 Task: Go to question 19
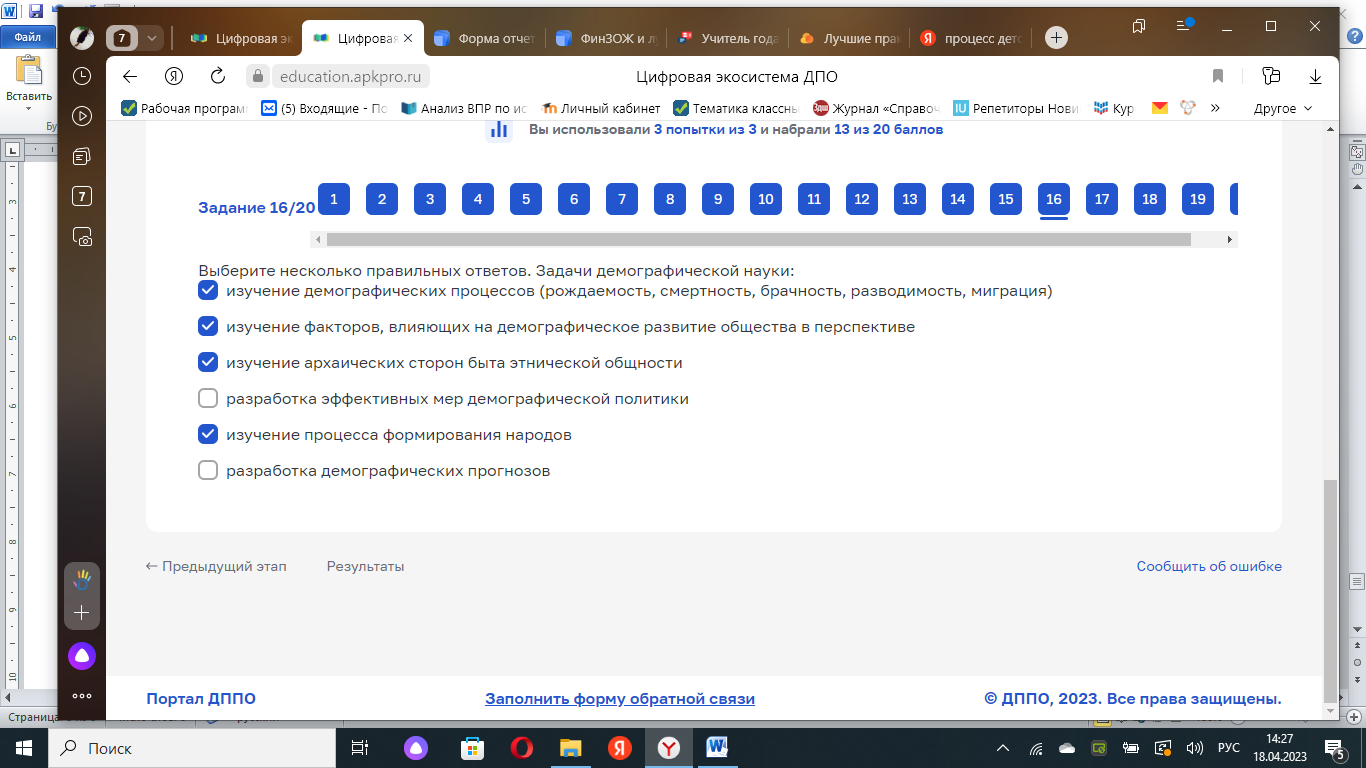[x=1197, y=199]
